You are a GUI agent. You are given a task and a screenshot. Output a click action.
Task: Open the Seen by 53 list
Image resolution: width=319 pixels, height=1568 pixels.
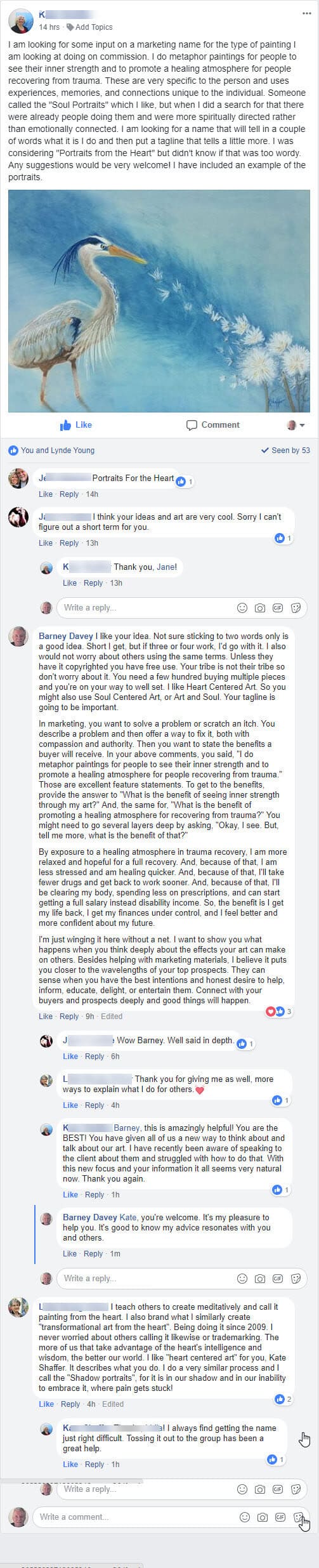(x=285, y=450)
